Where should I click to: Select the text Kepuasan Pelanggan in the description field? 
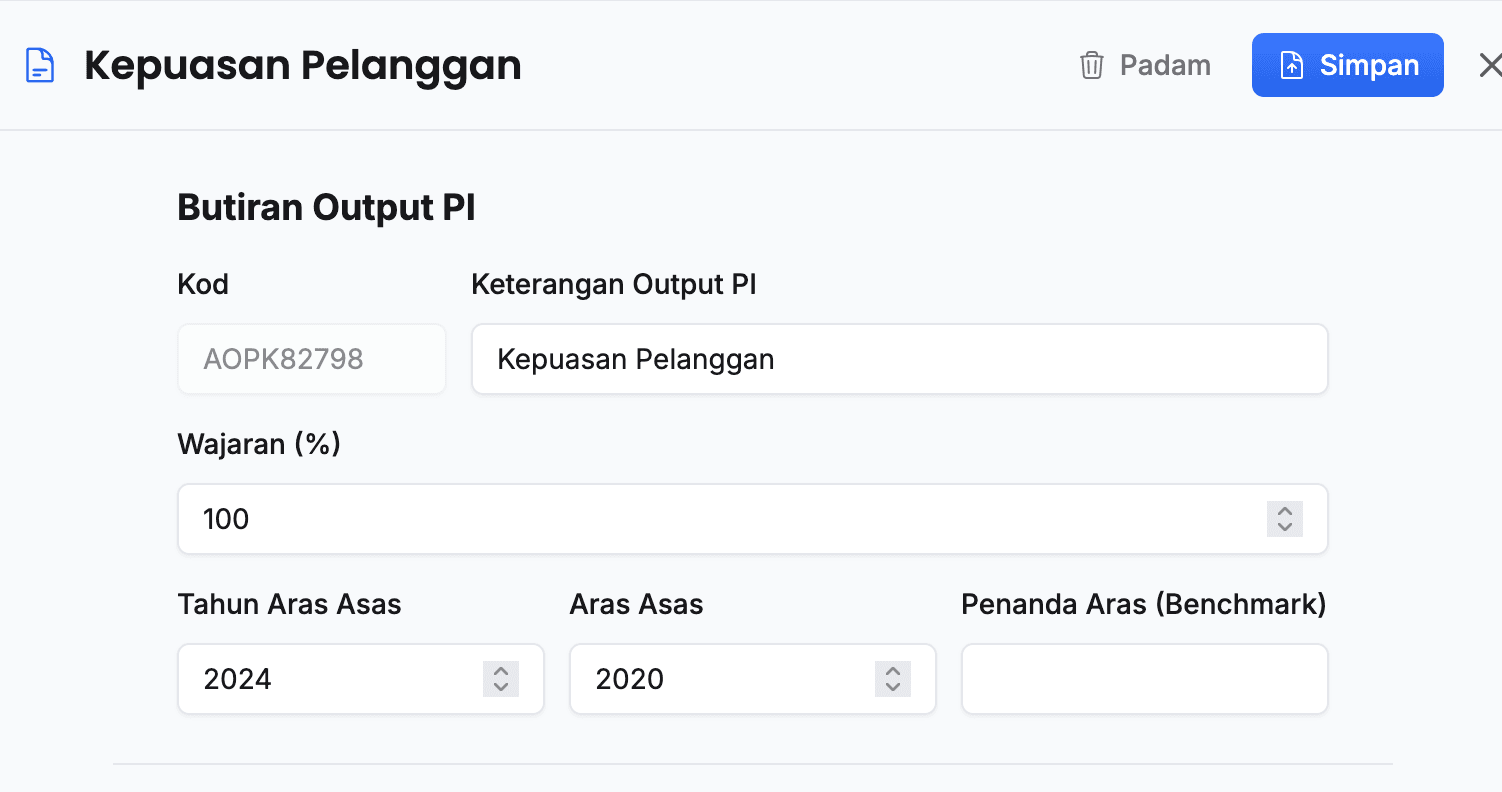pyautogui.click(x=635, y=359)
